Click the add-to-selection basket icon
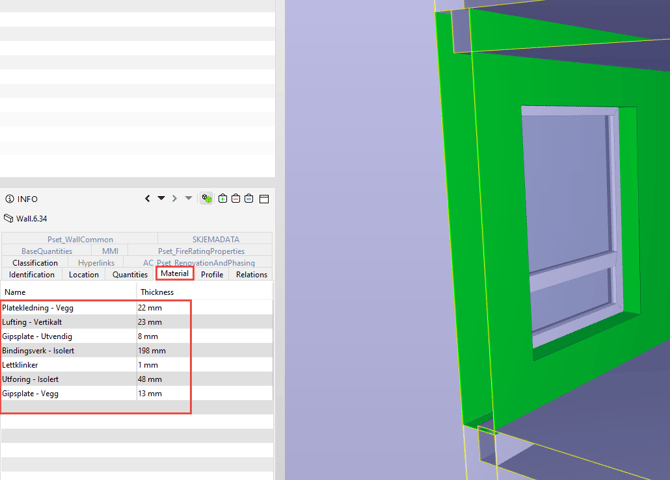Screen dimensions: 670x480 pyautogui.click(x=222, y=198)
